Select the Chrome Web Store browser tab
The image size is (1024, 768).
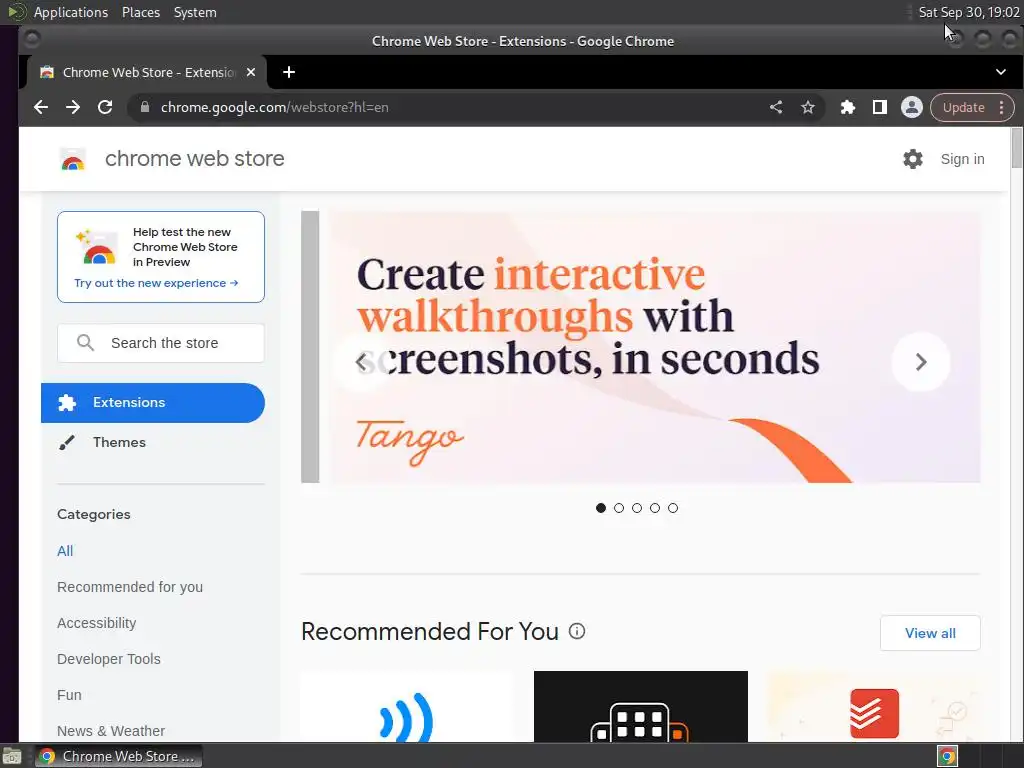(147, 72)
